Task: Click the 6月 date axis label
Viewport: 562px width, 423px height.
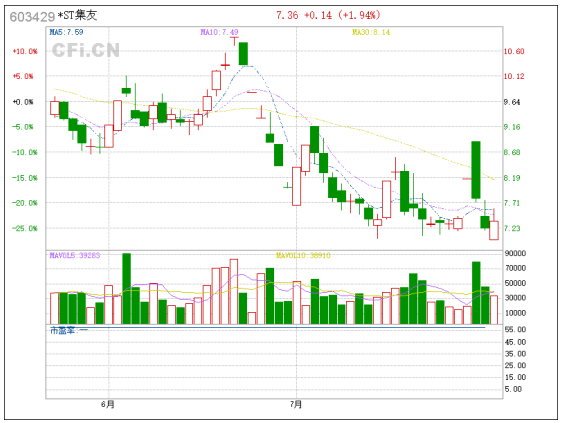Action: [108, 404]
